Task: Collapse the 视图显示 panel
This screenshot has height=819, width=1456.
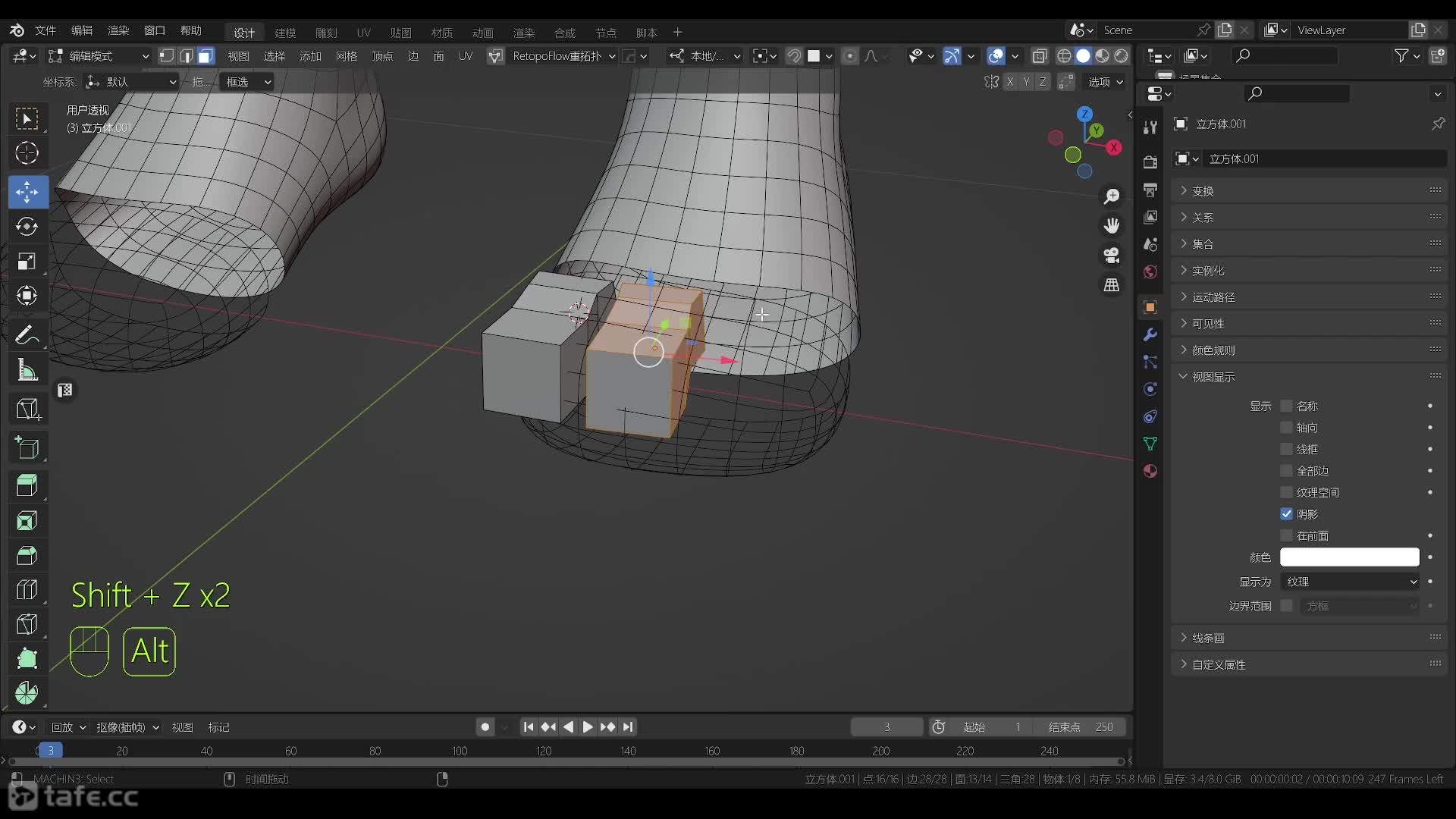Action: tap(1309, 376)
